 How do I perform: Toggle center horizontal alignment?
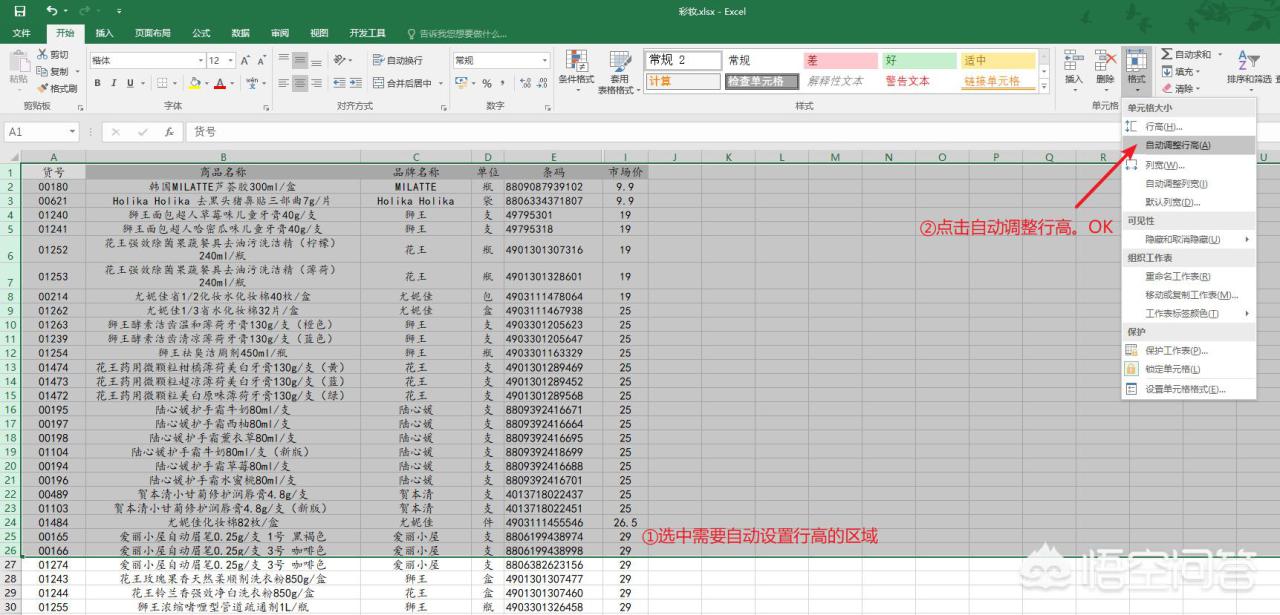click(x=300, y=83)
